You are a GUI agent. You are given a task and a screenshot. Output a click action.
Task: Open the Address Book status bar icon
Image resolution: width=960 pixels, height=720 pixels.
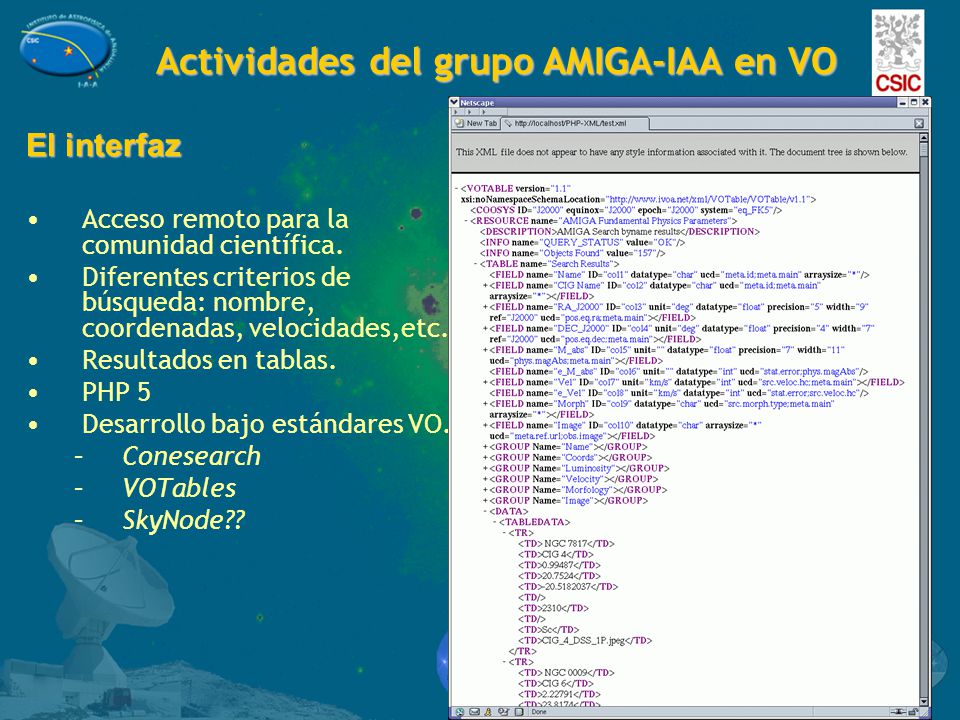click(x=503, y=712)
